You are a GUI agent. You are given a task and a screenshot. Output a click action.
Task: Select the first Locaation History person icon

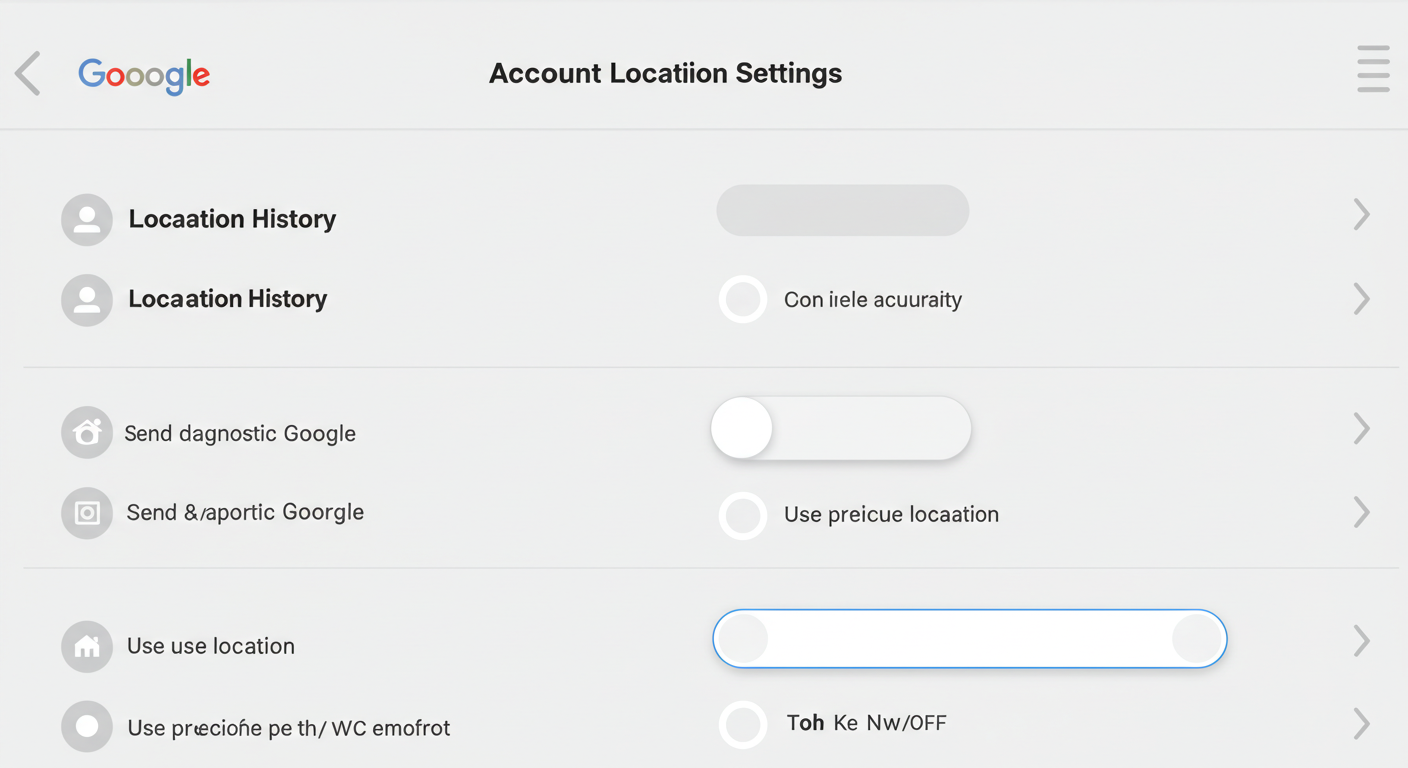pyautogui.click(x=87, y=219)
